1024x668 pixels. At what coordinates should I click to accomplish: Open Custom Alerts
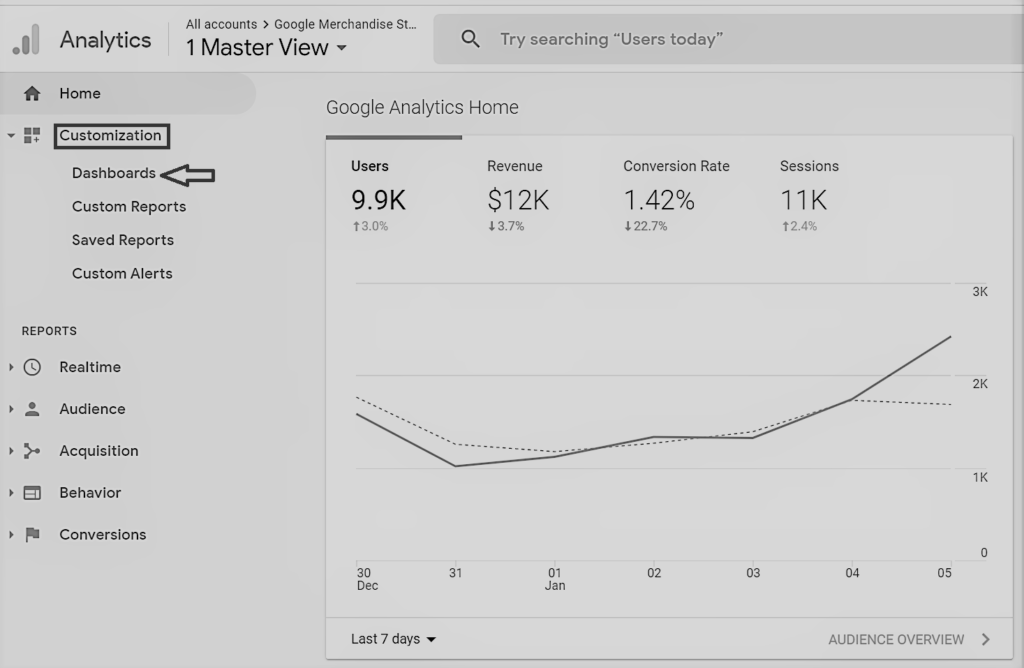(x=122, y=274)
